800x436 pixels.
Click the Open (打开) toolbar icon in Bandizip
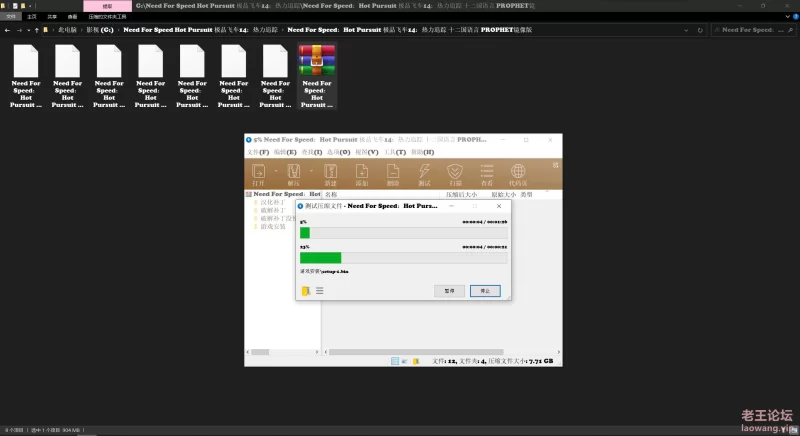coord(259,174)
